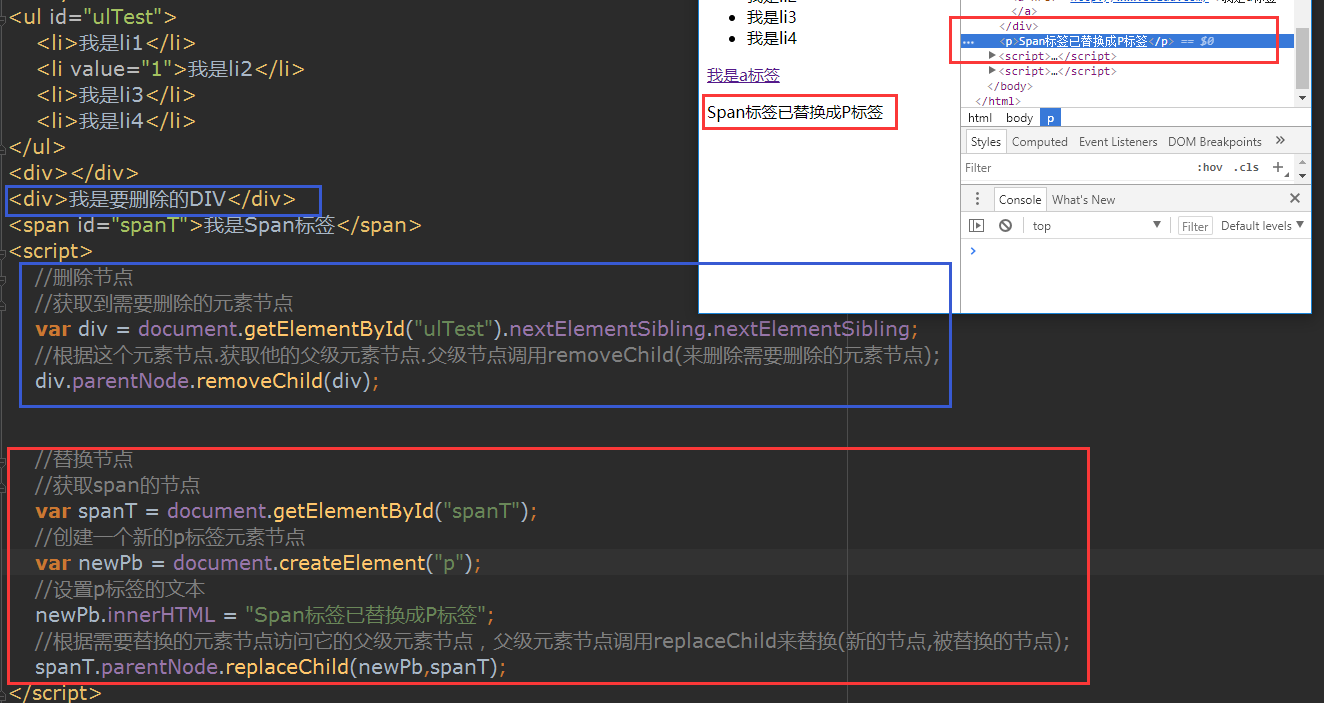Image resolution: width=1324 pixels, height=703 pixels.
Task: Show more Styles panel tabs chevron
Action: pos(1280,141)
